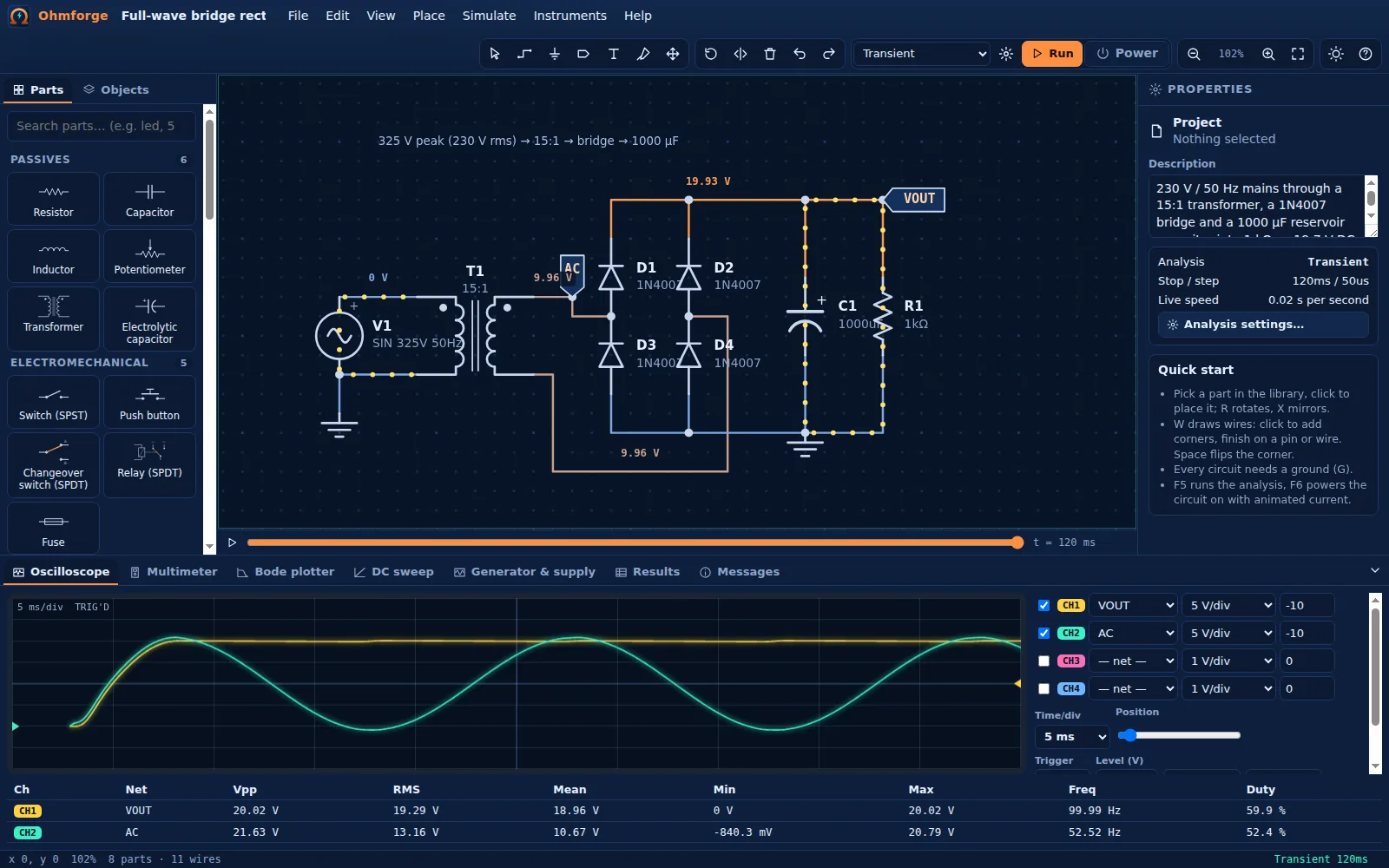Select the ground symbol tool

click(554, 54)
